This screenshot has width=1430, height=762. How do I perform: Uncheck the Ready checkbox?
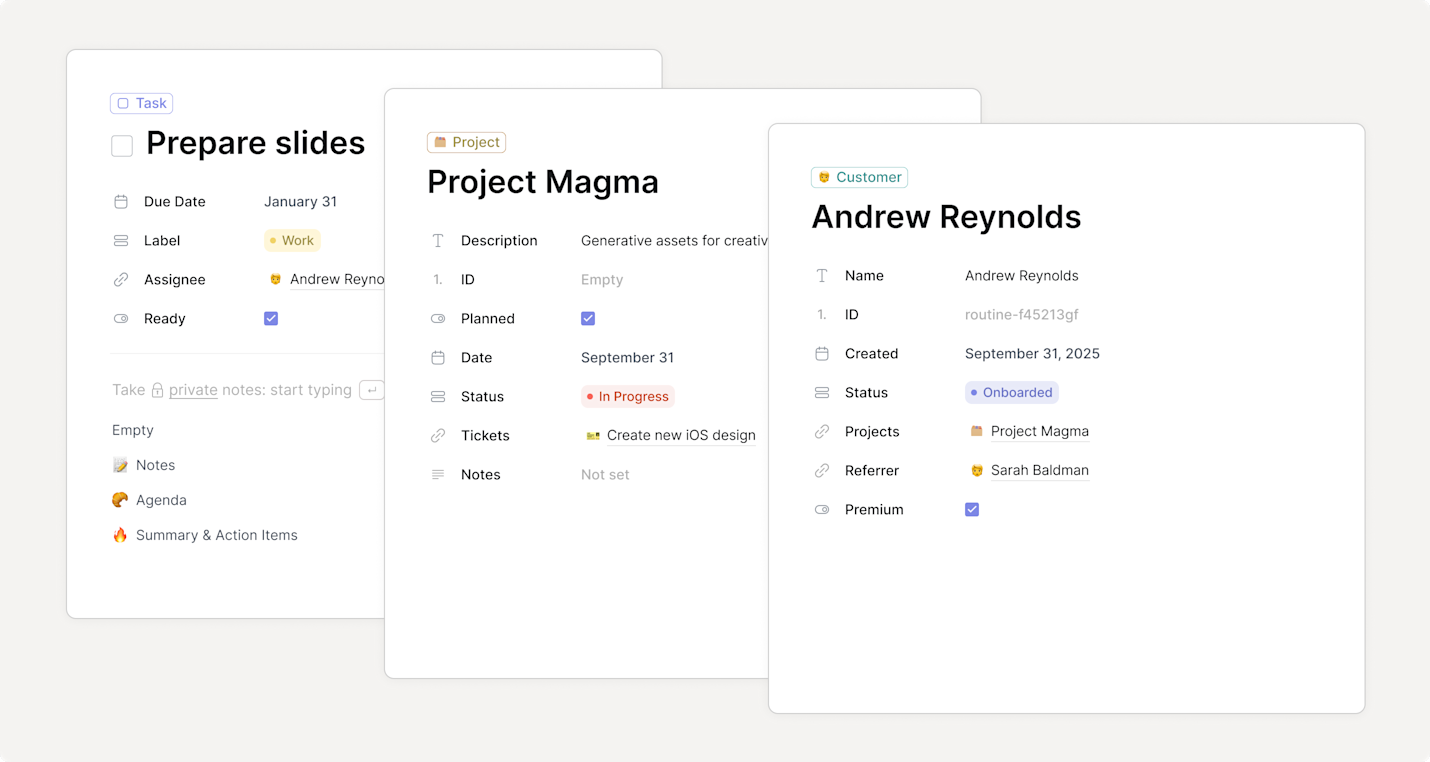point(271,319)
